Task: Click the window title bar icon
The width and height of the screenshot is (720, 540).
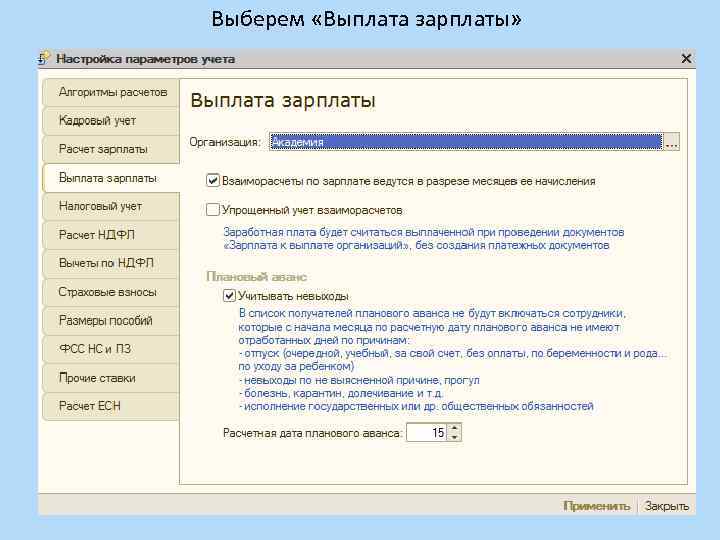Action: (45, 58)
